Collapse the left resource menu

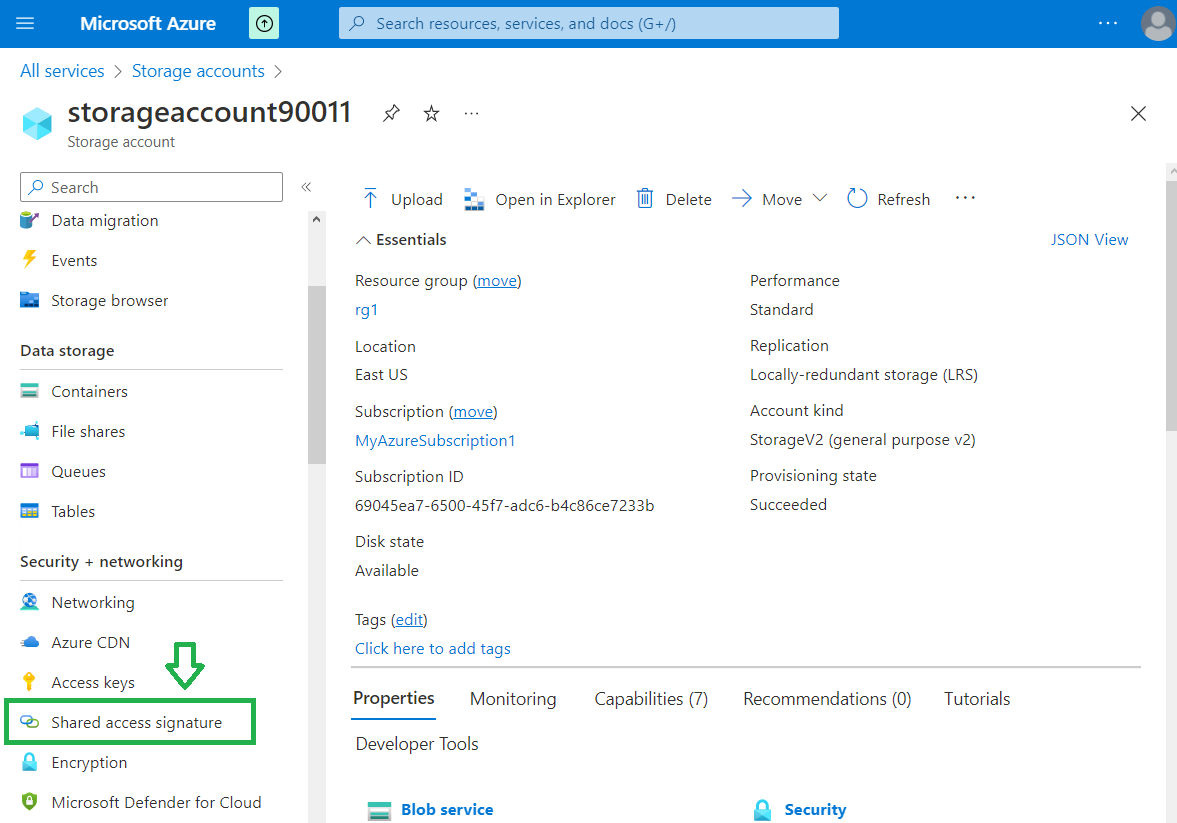[x=306, y=187]
